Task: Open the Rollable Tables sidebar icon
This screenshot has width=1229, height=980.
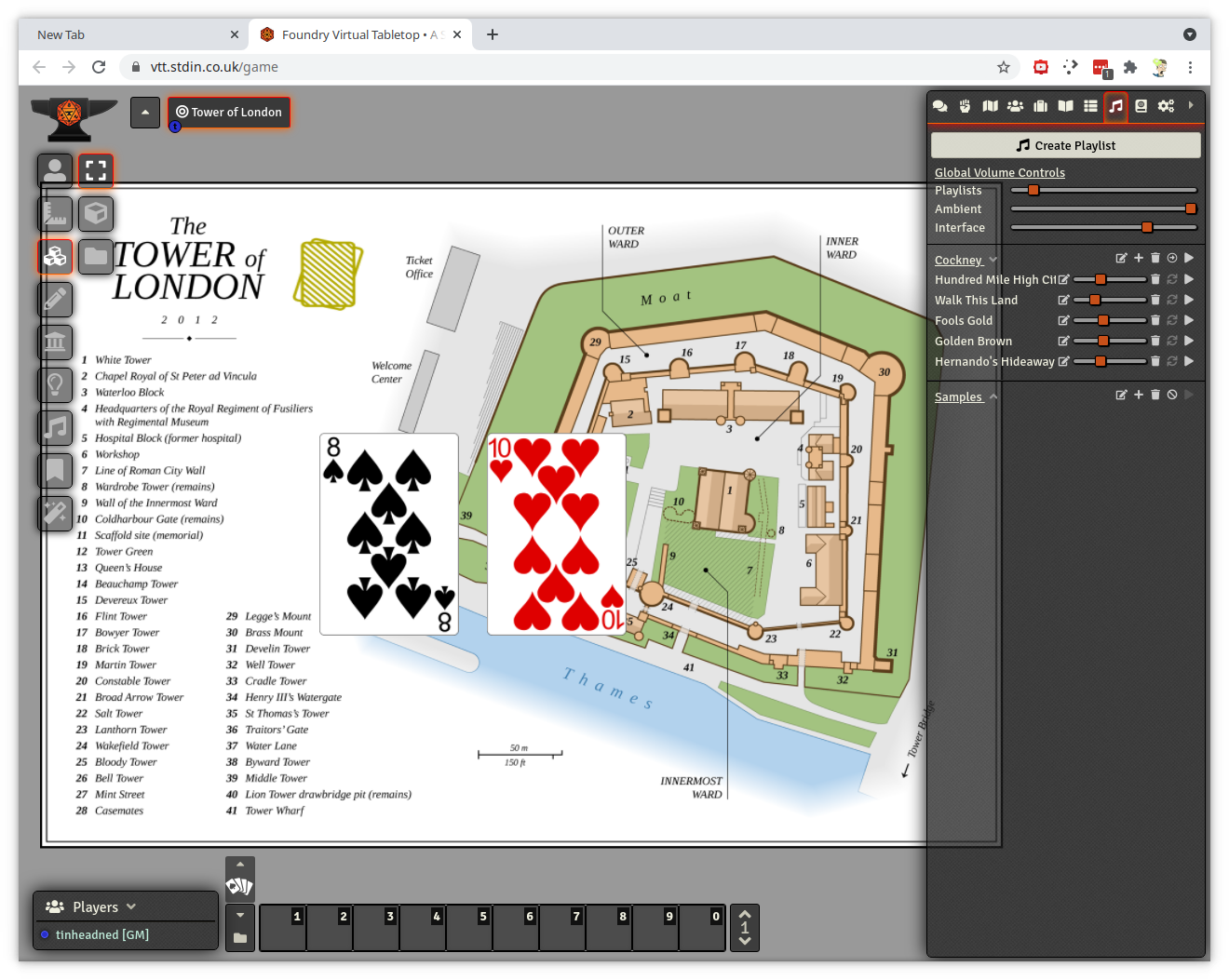Action: pyautogui.click(x=1091, y=106)
